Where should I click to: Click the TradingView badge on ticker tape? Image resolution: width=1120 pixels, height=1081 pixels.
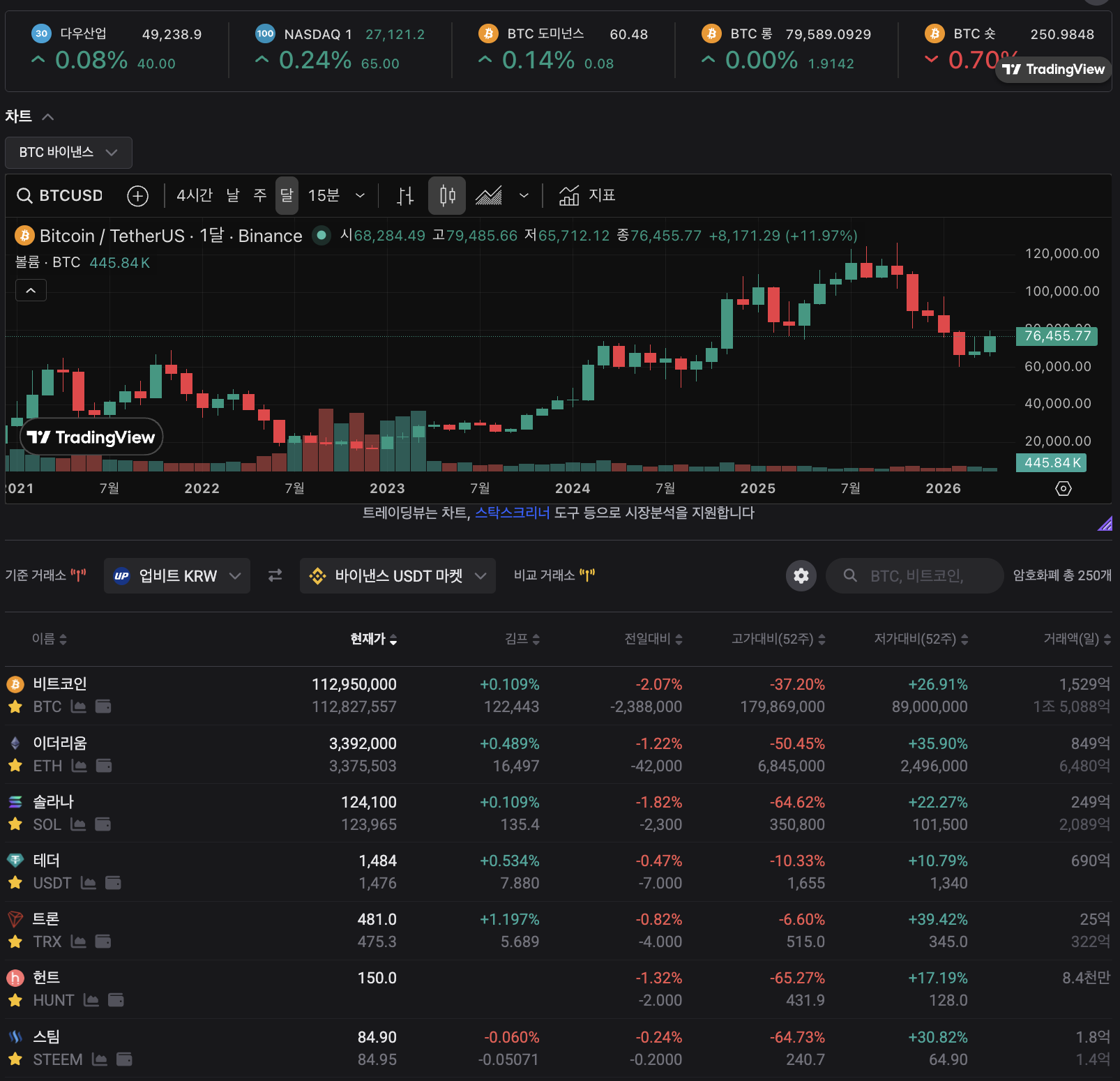click(x=1053, y=69)
